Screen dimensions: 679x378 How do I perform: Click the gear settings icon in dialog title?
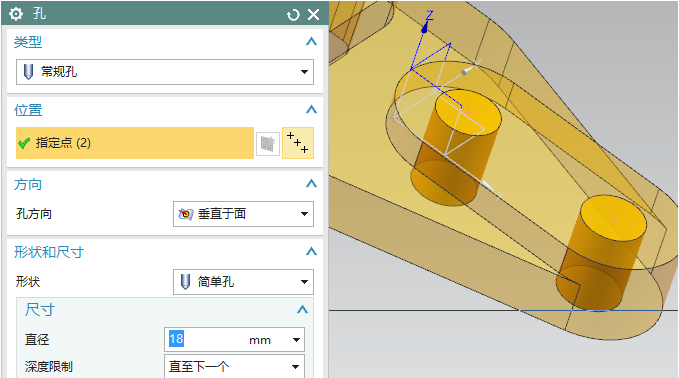click(16, 14)
